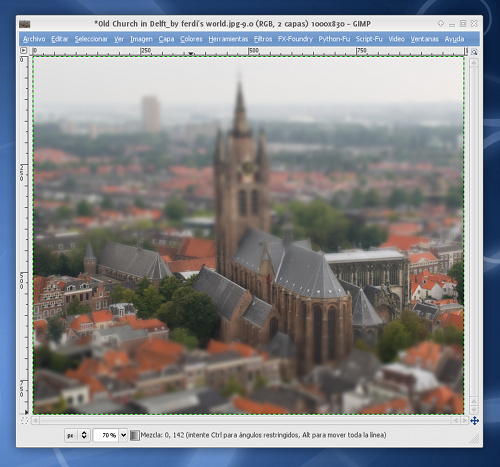500x467 pixels.
Task: Close the GIMP image window
Action: tap(474, 23)
